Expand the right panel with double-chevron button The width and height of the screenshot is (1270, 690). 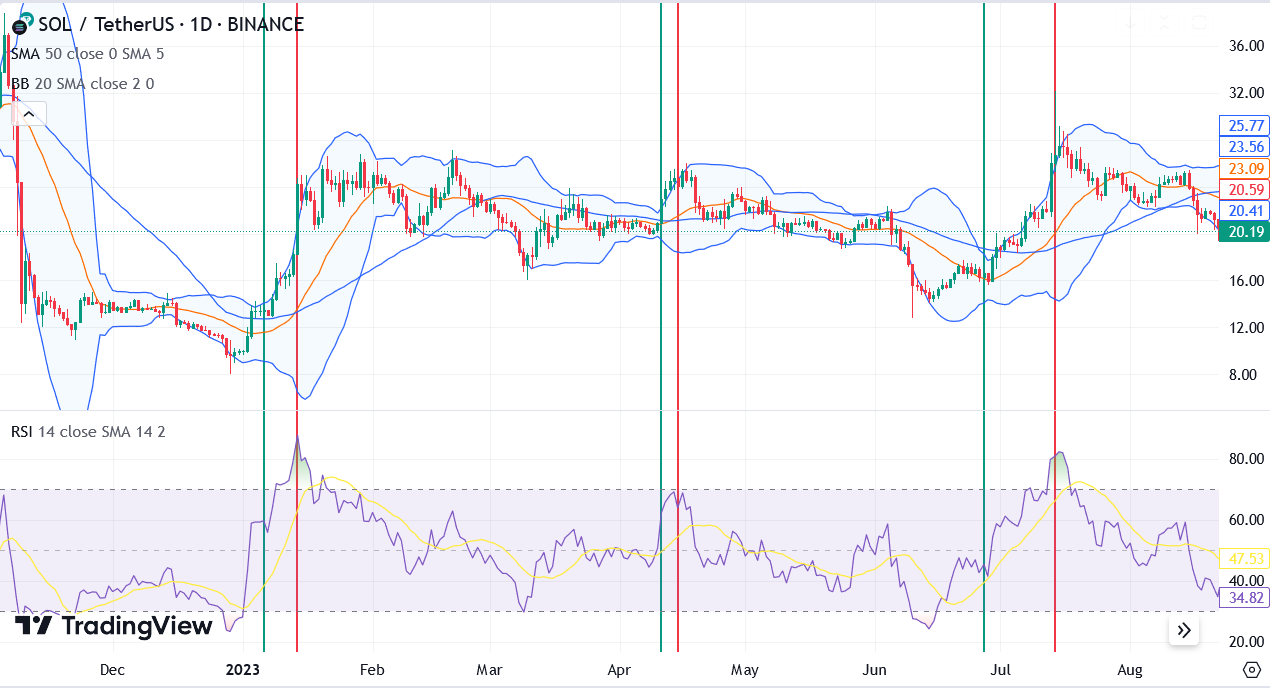(1183, 630)
